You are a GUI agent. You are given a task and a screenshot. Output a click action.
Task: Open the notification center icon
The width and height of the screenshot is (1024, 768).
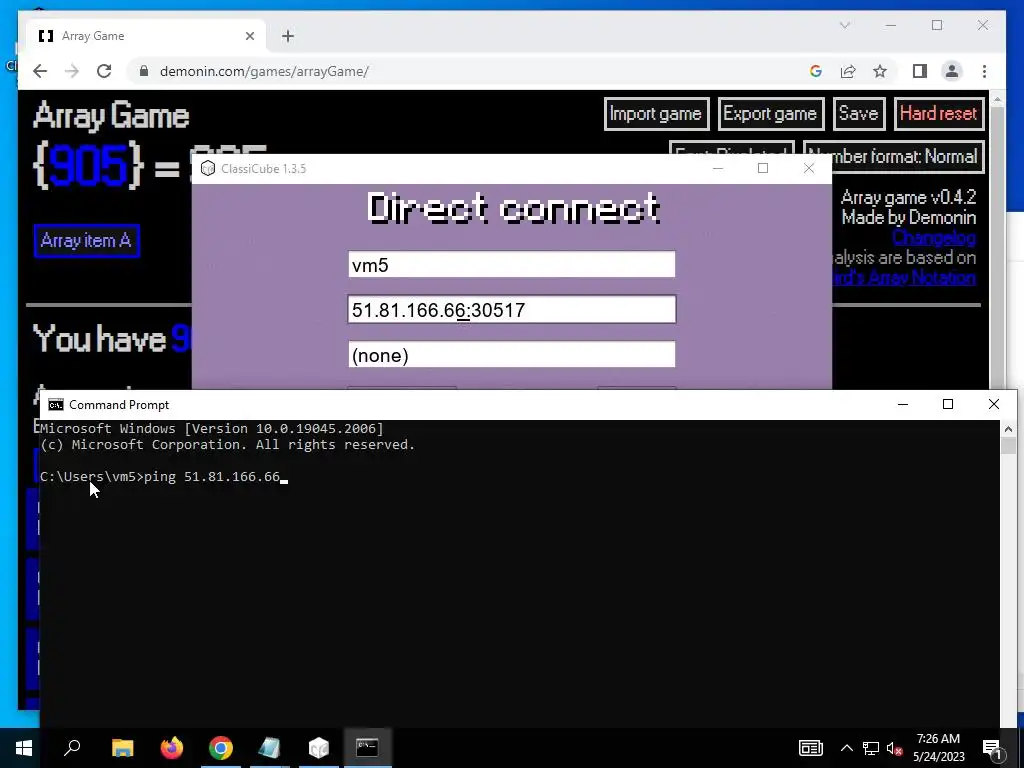click(992, 748)
